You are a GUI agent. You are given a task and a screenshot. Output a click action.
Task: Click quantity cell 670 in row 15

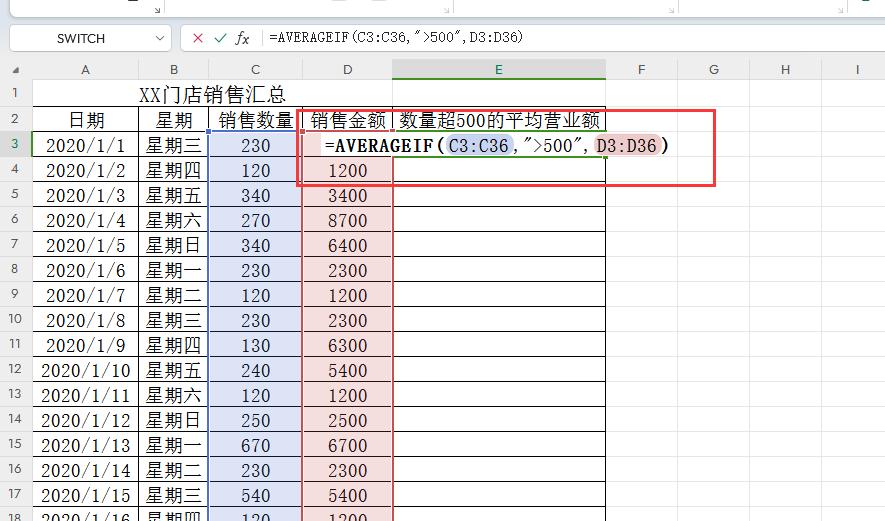pyautogui.click(x=256, y=445)
